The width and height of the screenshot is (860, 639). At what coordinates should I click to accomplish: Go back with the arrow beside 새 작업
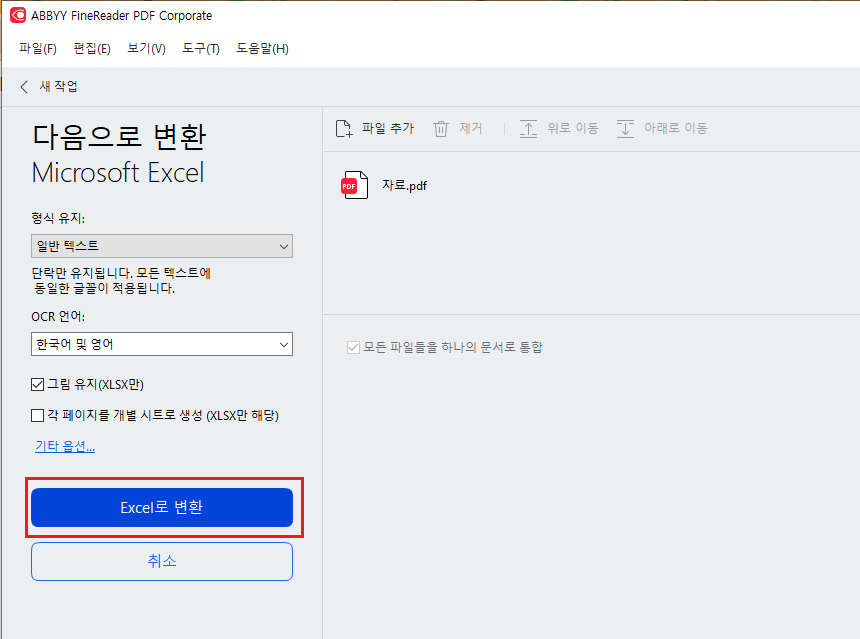[x=24, y=87]
